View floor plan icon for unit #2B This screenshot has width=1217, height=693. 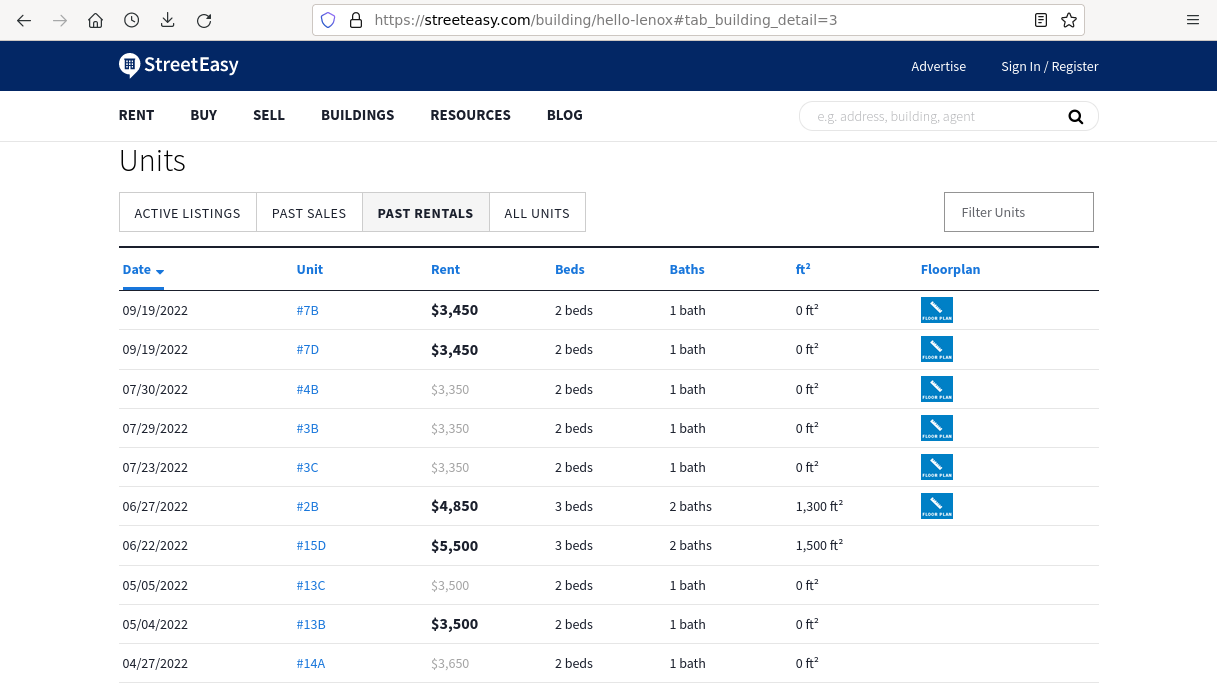tap(936, 506)
